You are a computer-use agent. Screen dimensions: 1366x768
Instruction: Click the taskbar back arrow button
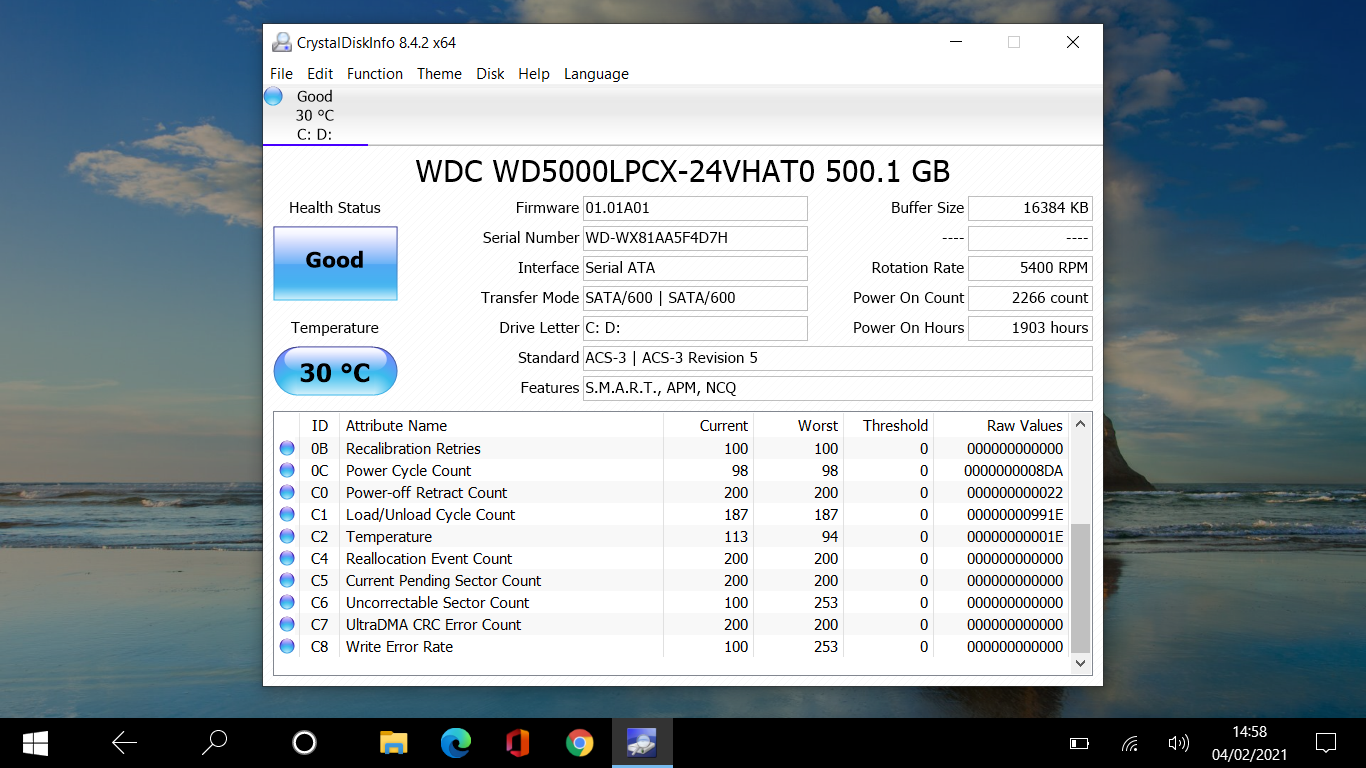(125, 743)
